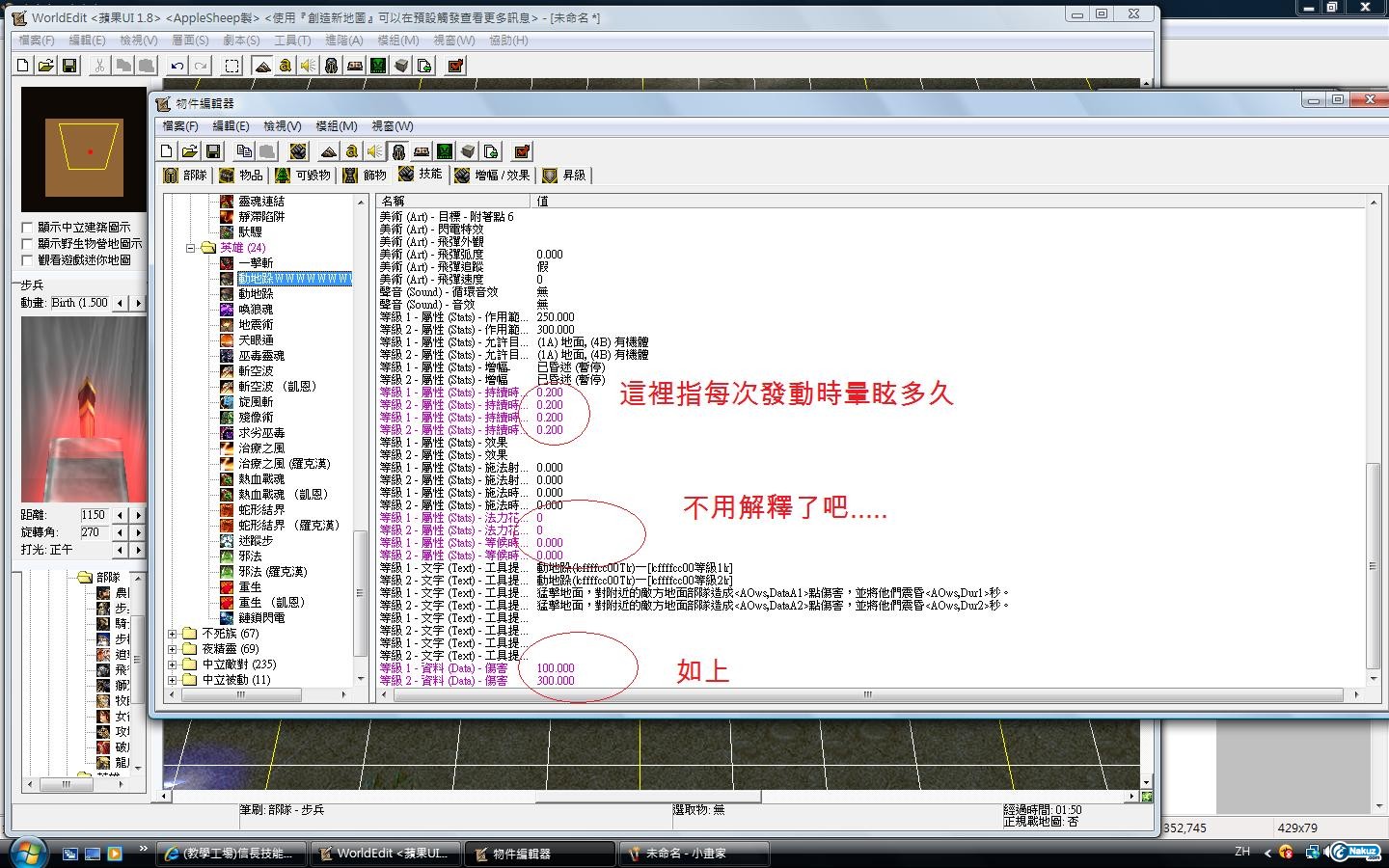
Task: Click WorldEdit taskbar button
Action: pos(386,854)
